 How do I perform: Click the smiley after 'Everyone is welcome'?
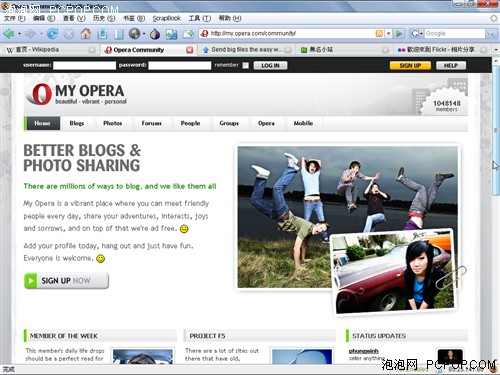click(100, 259)
